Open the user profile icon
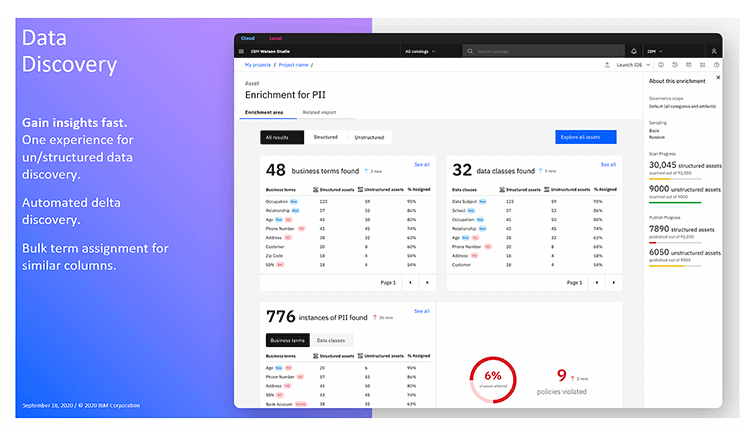This screenshot has width=744, height=429. pos(714,51)
